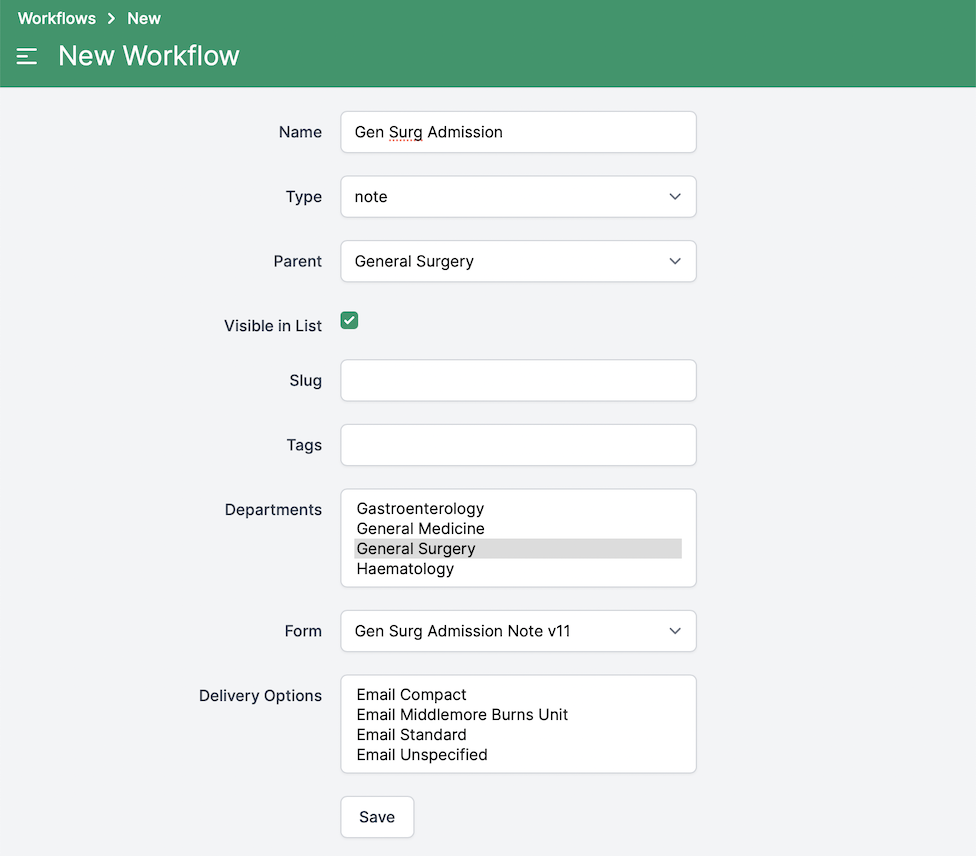Screen dimensions: 976x856
Task: Choose Haematology in Departments list
Action: [x=405, y=569]
